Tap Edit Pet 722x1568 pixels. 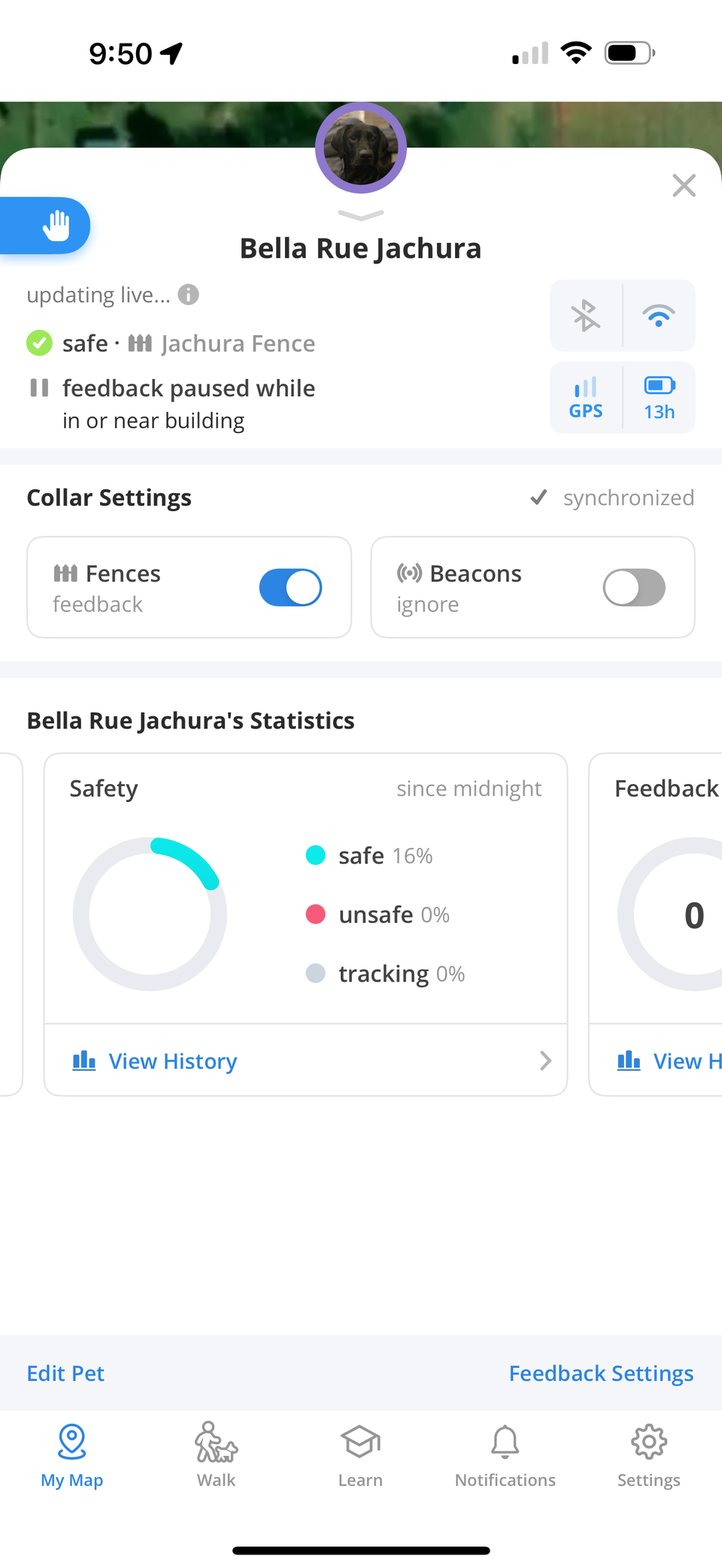pos(65,1373)
